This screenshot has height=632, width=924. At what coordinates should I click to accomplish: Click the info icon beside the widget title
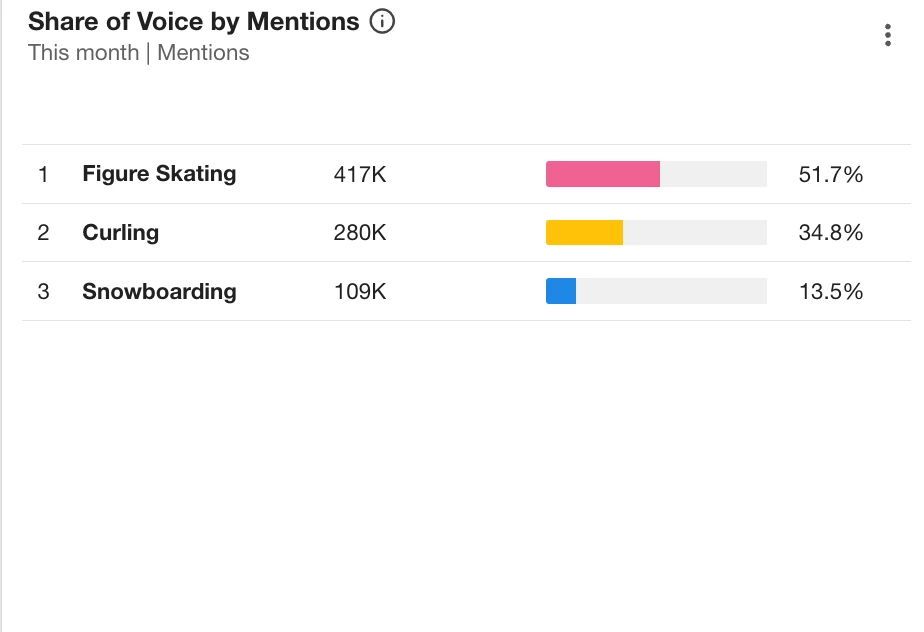[x=382, y=21]
